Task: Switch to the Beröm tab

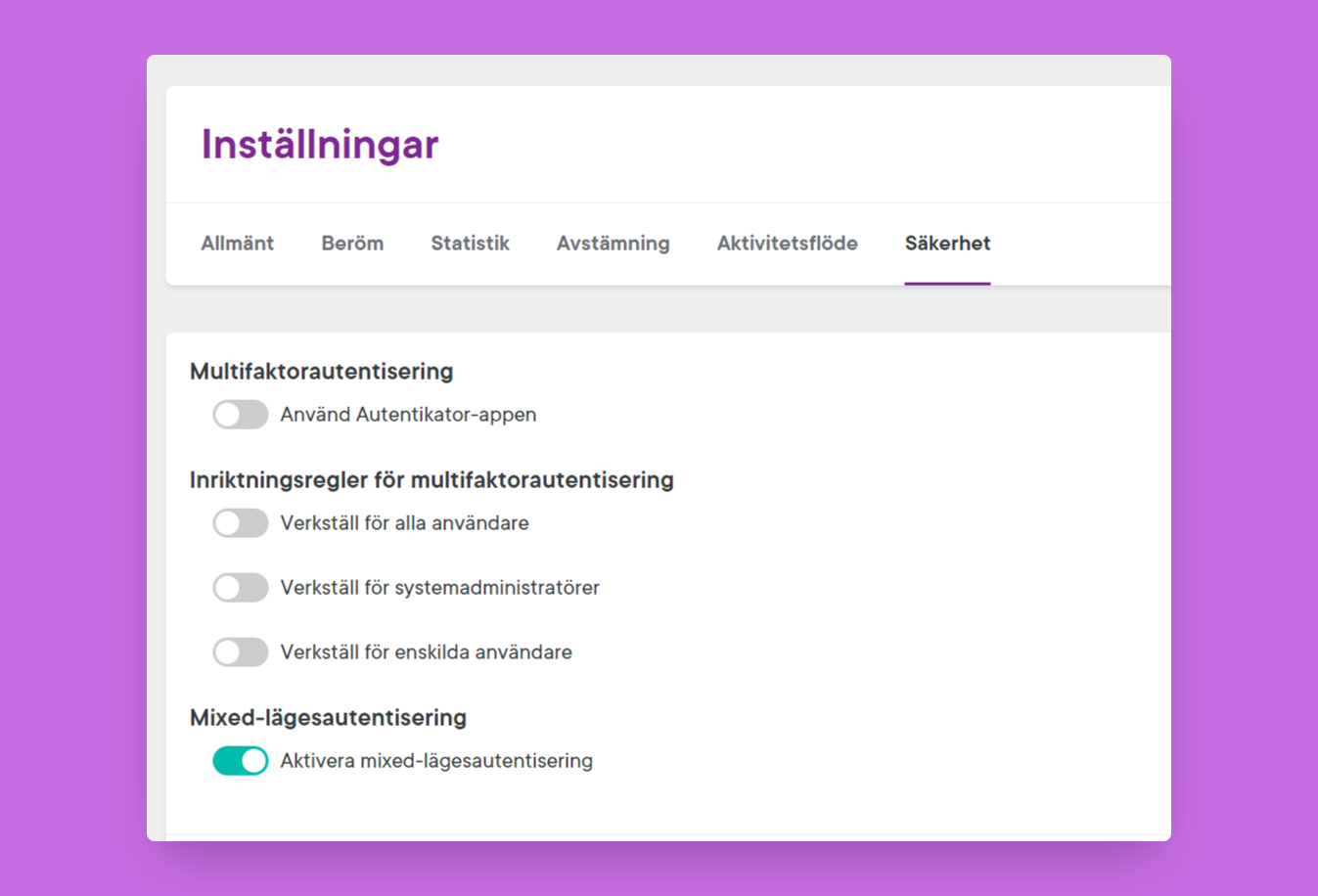Action: coord(352,244)
